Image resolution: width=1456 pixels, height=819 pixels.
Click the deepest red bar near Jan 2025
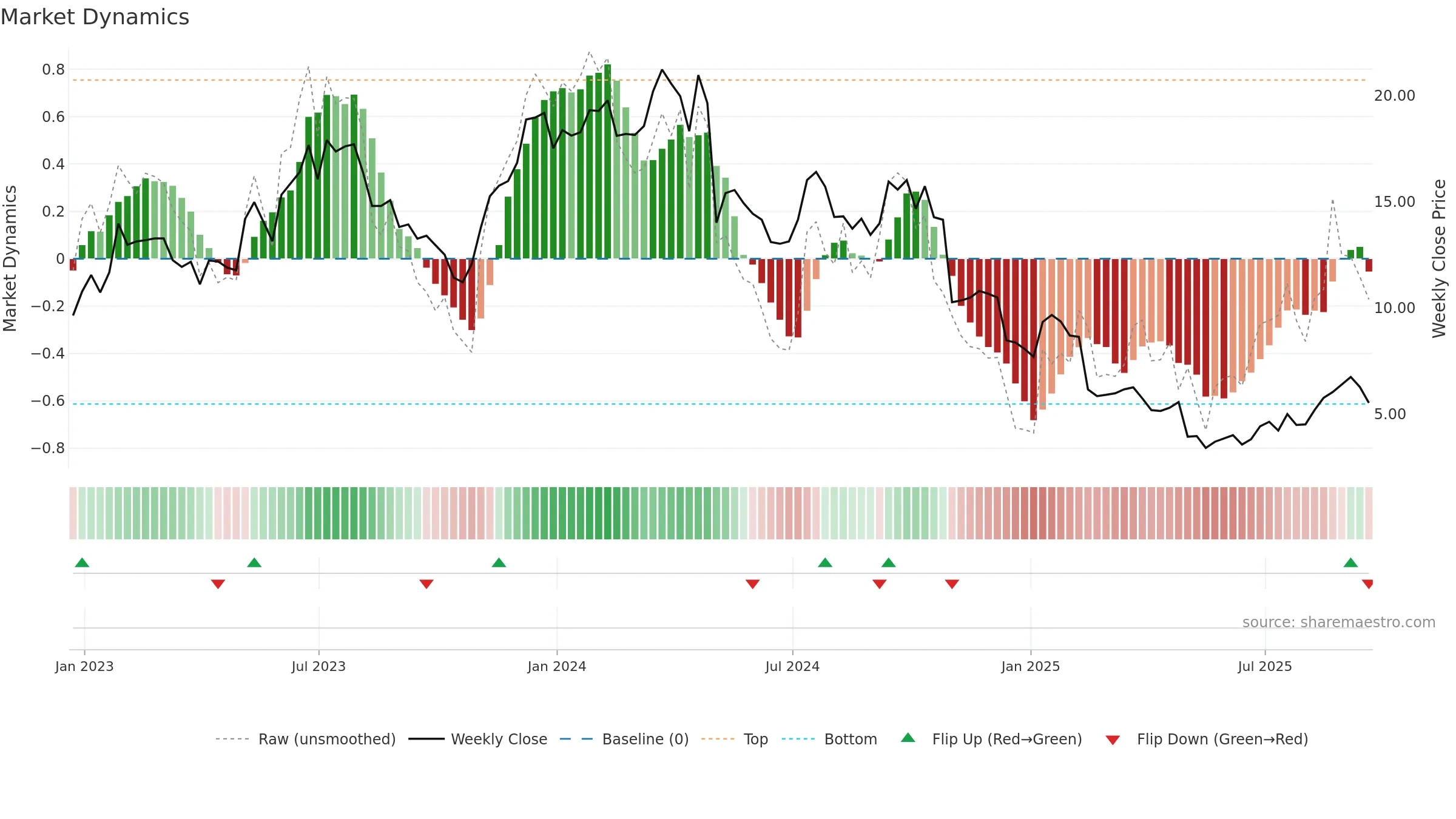(x=1033, y=339)
